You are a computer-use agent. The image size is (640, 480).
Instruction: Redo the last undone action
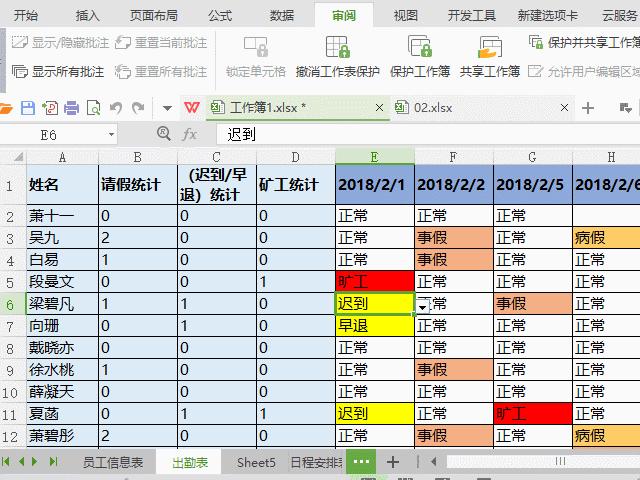(x=138, y=108)
